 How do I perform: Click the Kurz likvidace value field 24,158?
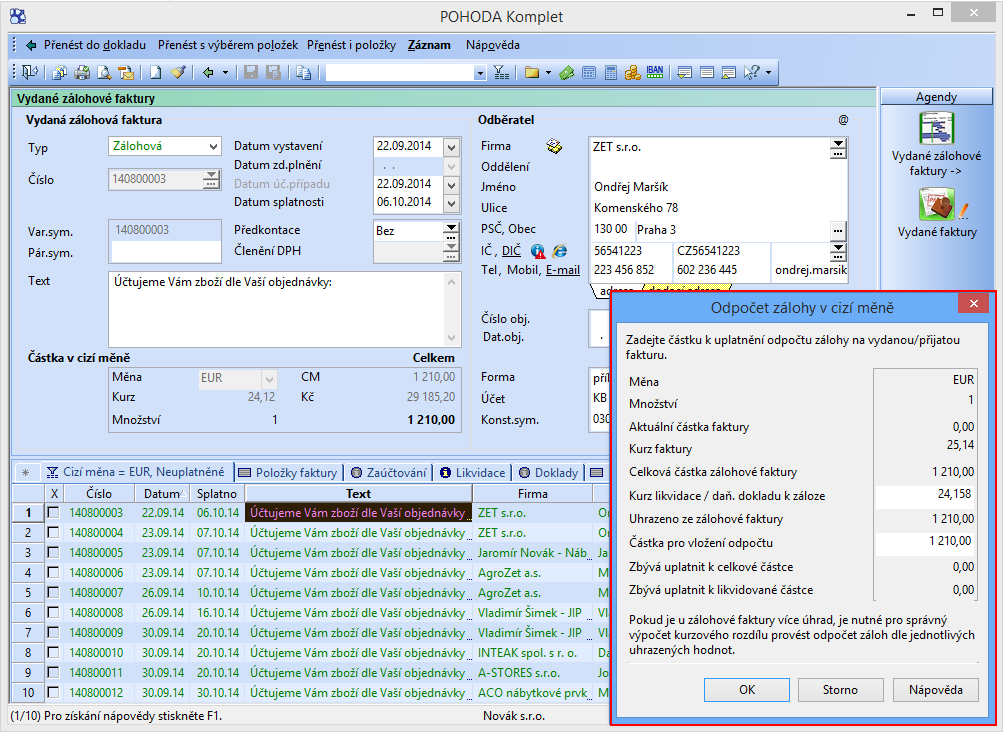click(925, 495)
